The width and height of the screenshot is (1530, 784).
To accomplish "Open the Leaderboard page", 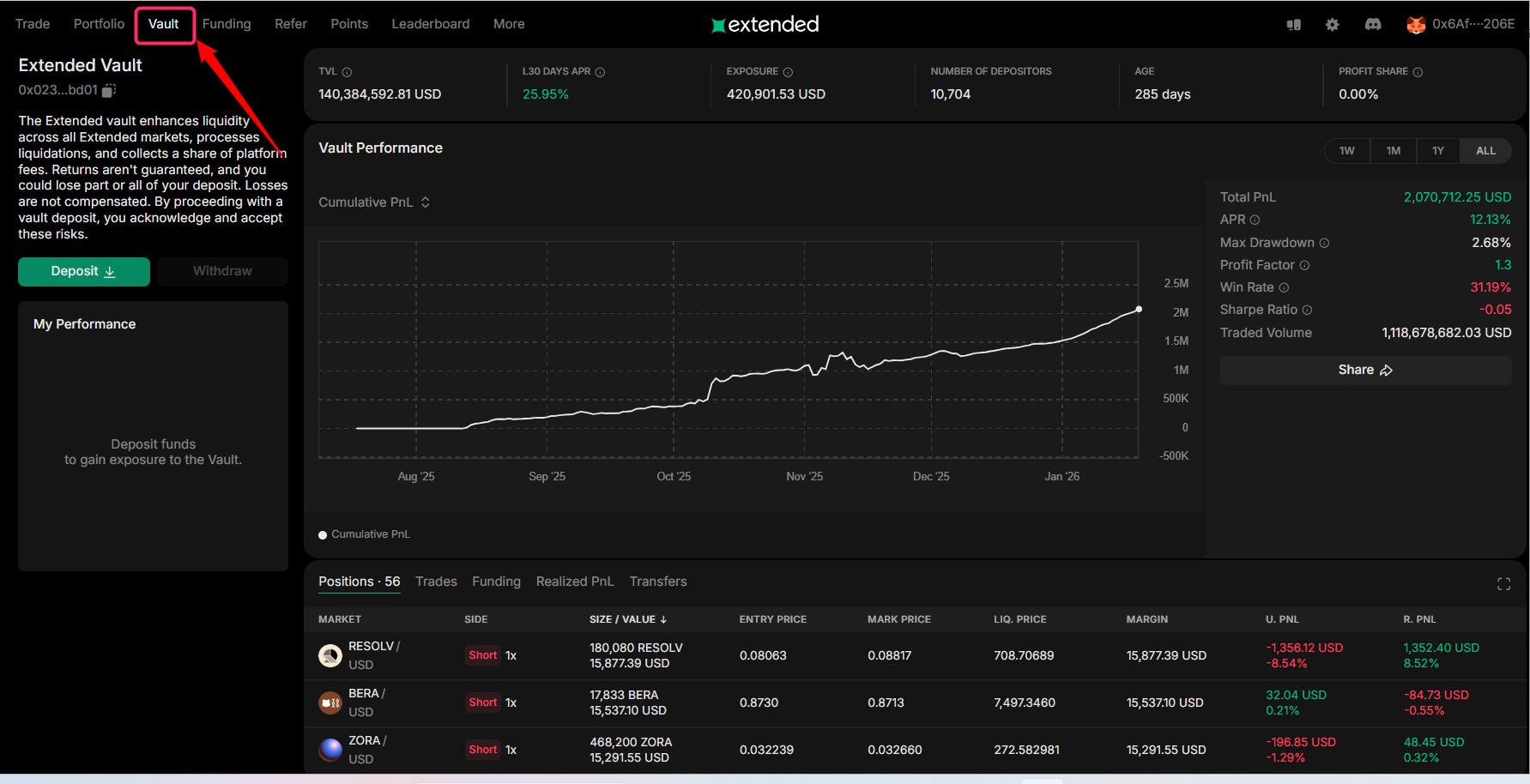I will [x=430, y=24].
